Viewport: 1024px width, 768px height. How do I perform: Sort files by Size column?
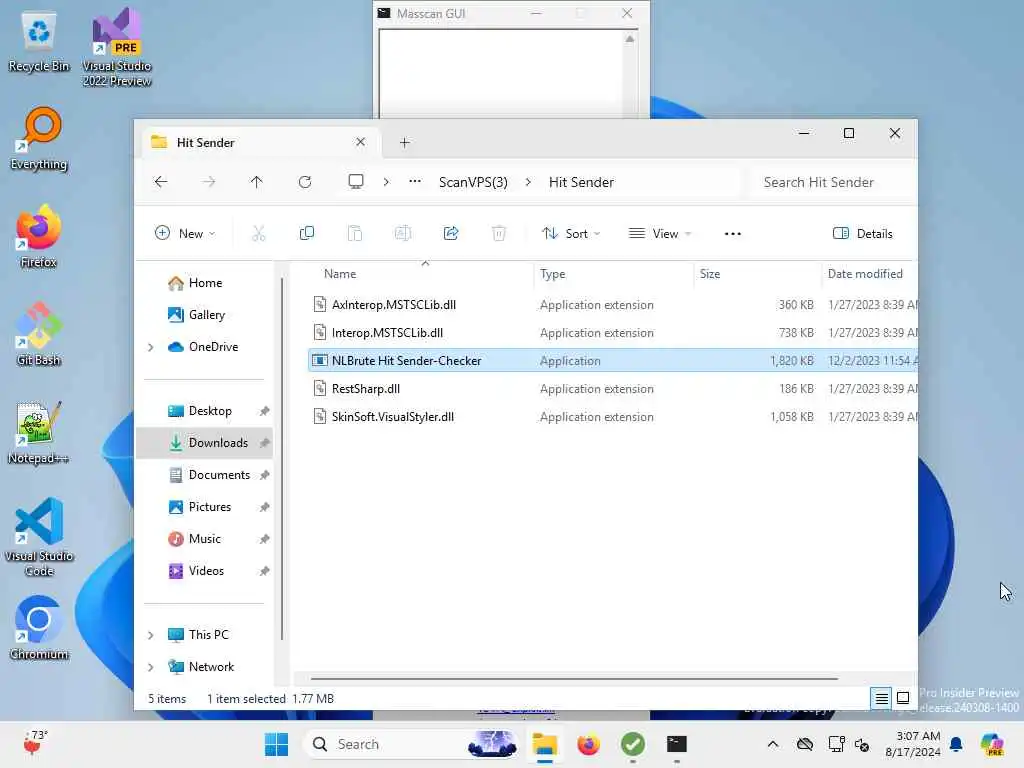[758, 274]
